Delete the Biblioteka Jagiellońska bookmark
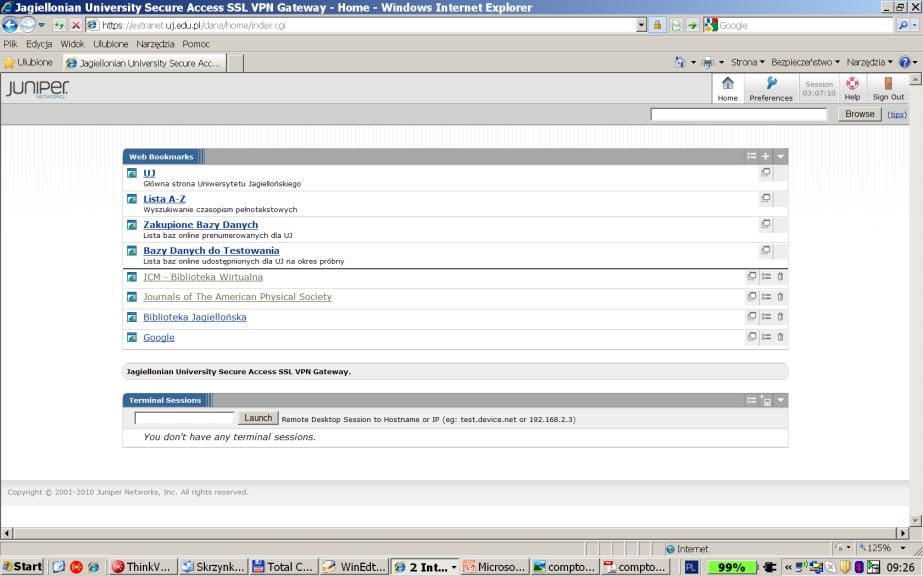Image resolution: width=923 pixels, height=577 pixels. coord(780,317)
